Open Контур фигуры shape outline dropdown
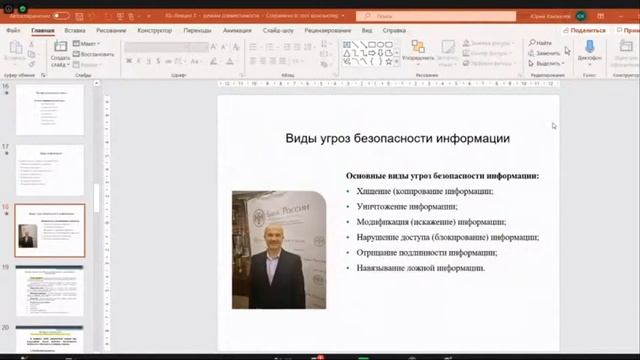Viewport: 640px width, 360px height. coord(487,53)
